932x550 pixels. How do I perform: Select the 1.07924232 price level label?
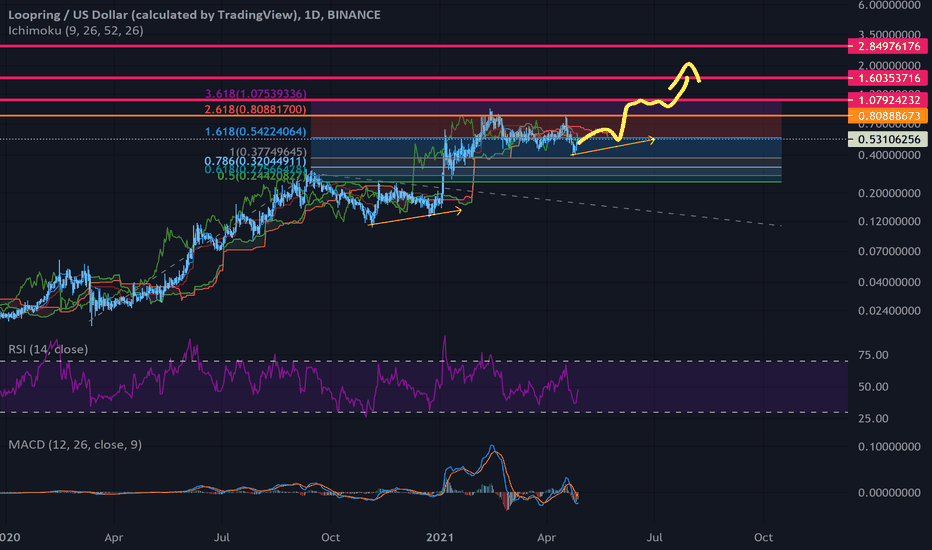click(888, 100)
